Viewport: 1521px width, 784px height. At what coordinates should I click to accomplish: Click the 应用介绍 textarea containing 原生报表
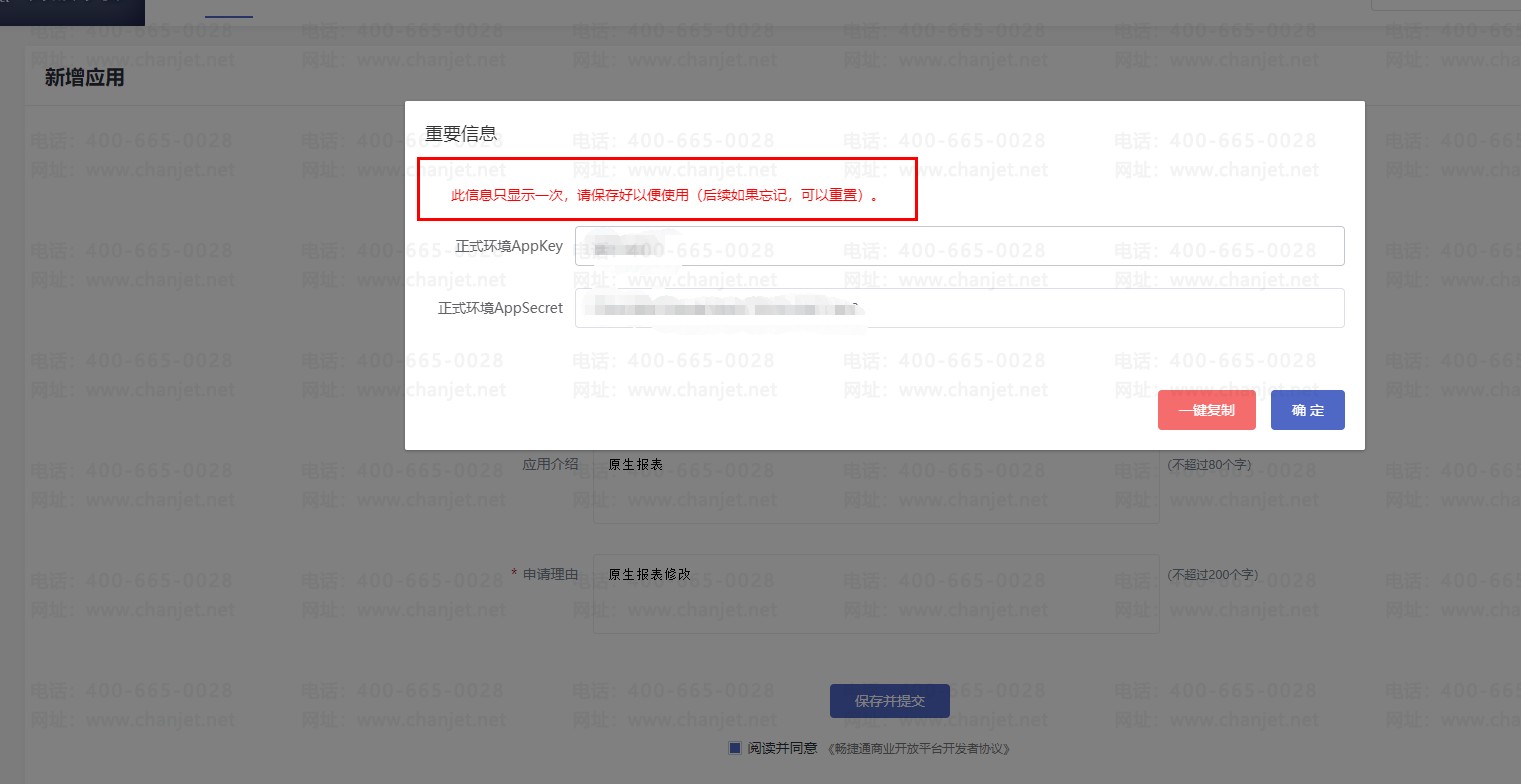click(876, 488)
